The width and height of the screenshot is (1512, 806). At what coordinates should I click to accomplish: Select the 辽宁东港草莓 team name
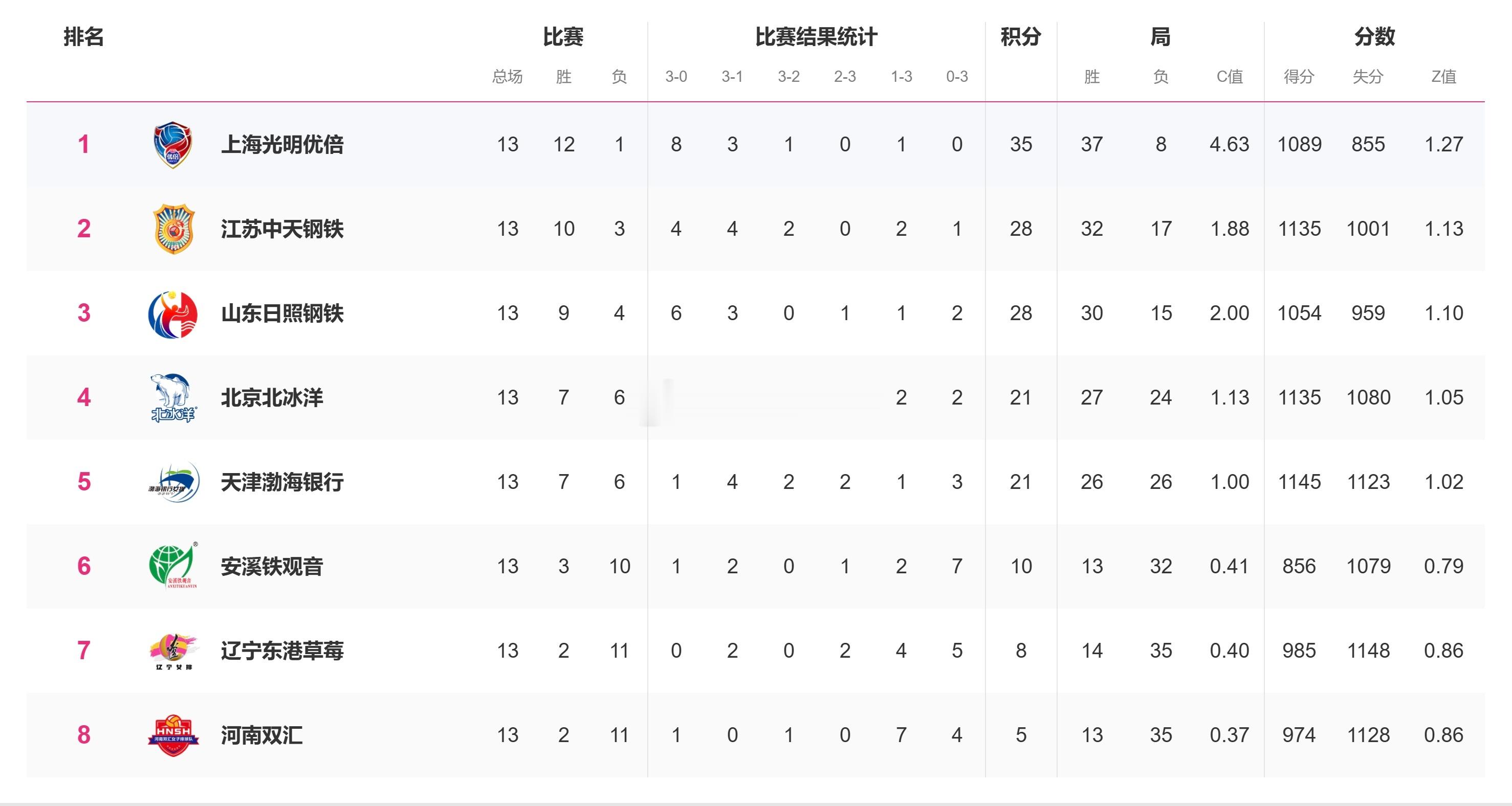[x=282, y=651]
